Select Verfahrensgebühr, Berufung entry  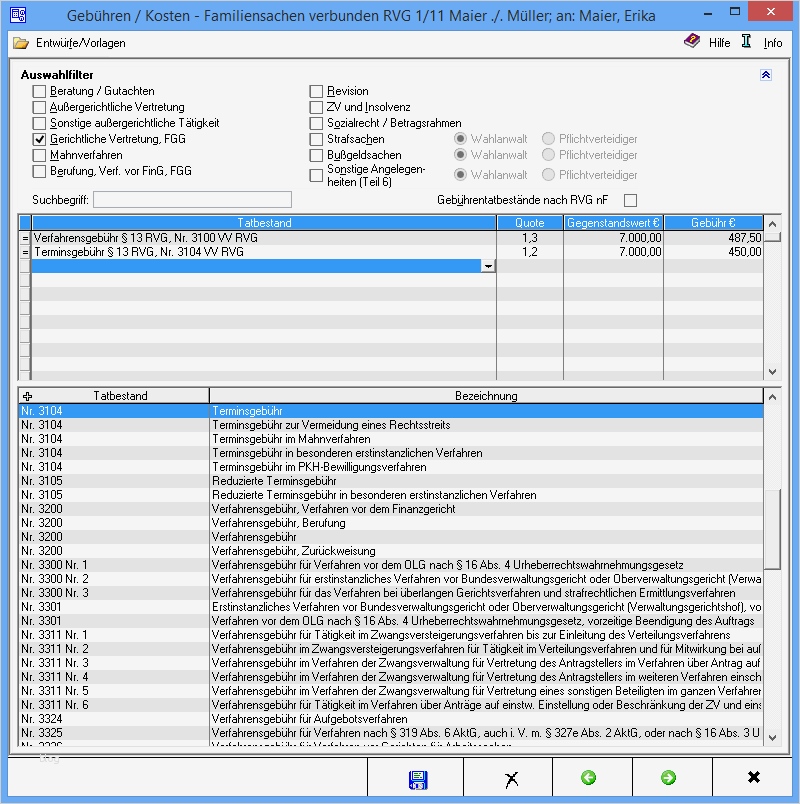click(x=391, y=523)
